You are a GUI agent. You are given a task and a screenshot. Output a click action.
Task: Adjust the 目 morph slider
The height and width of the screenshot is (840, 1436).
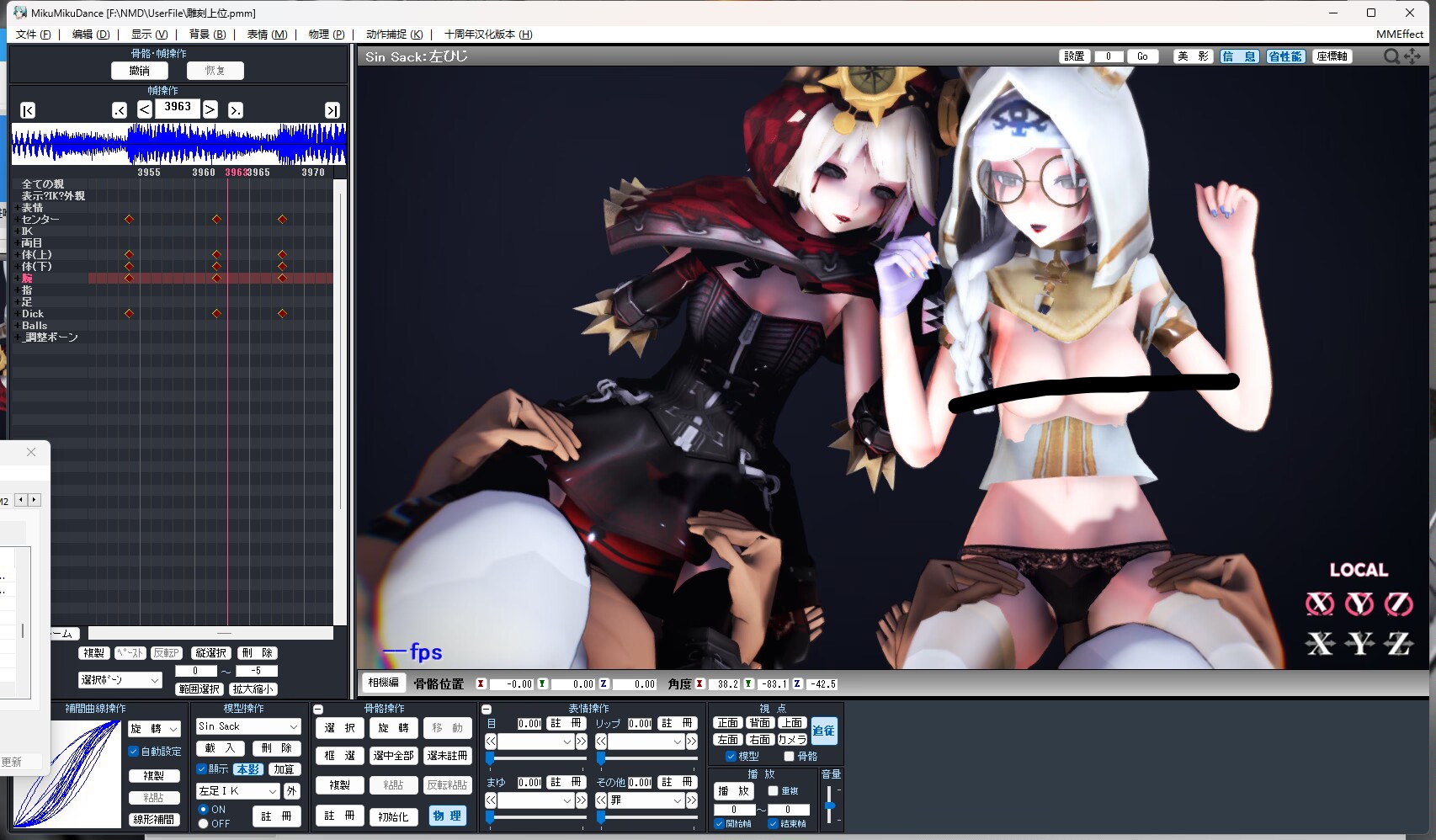[536, 758]
